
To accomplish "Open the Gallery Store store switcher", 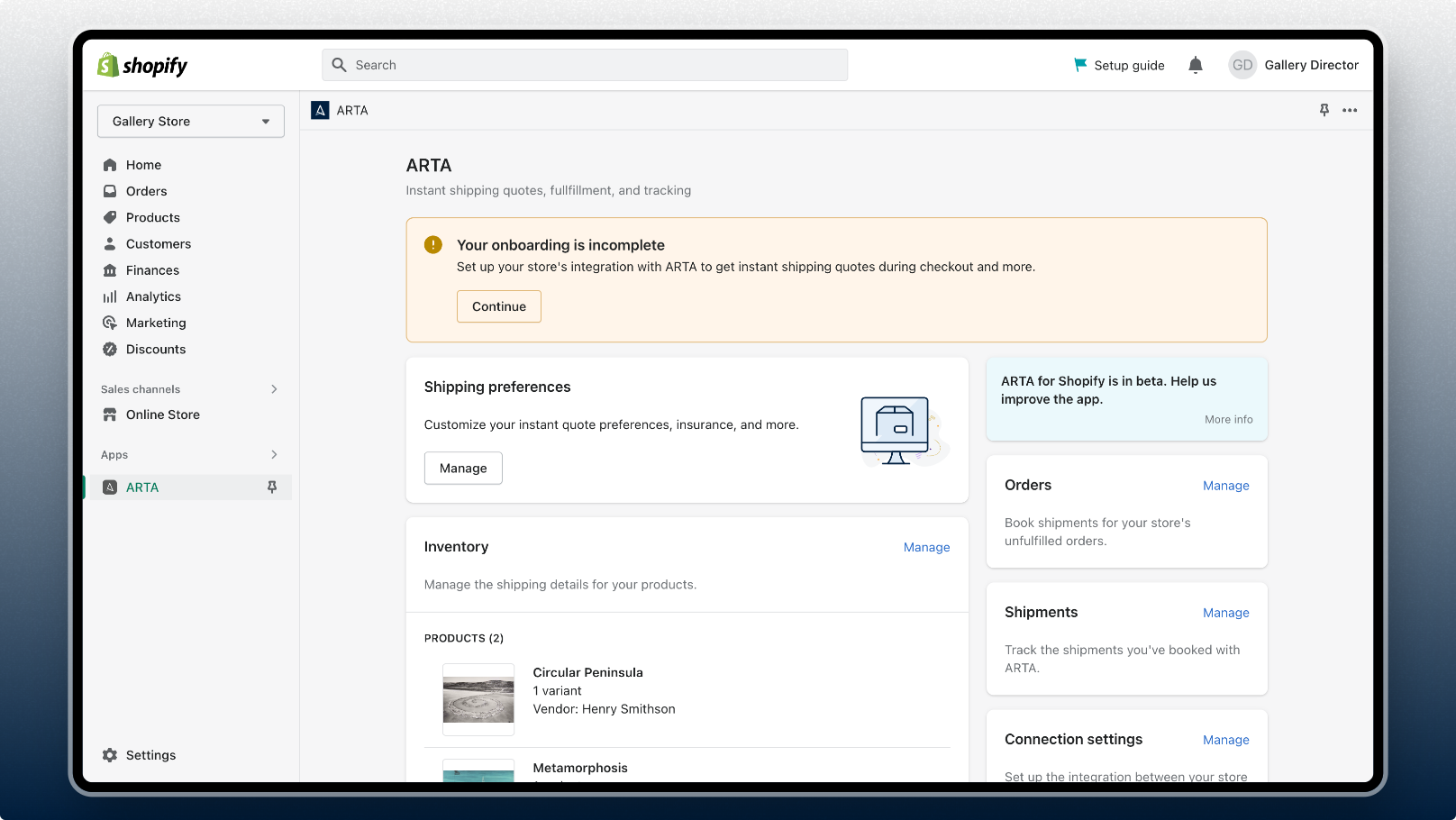I will 190,121.
